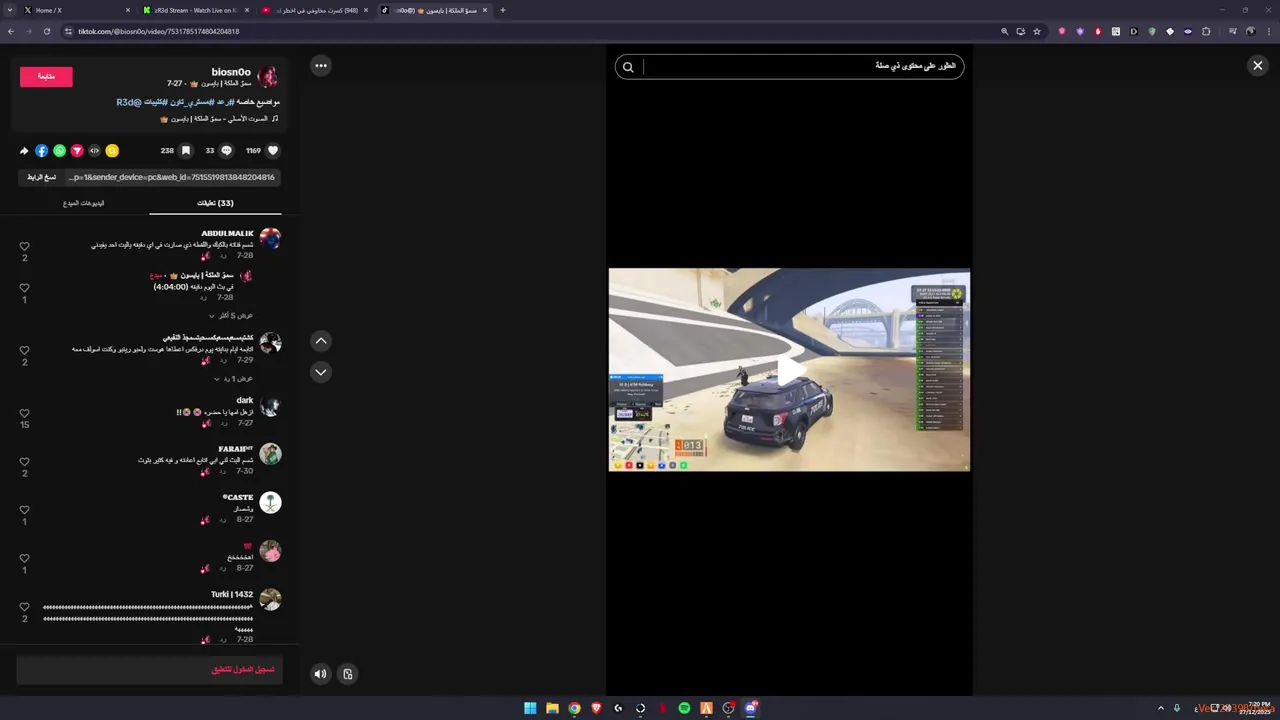Open FARAH's commenter username

tap(236, 449)
